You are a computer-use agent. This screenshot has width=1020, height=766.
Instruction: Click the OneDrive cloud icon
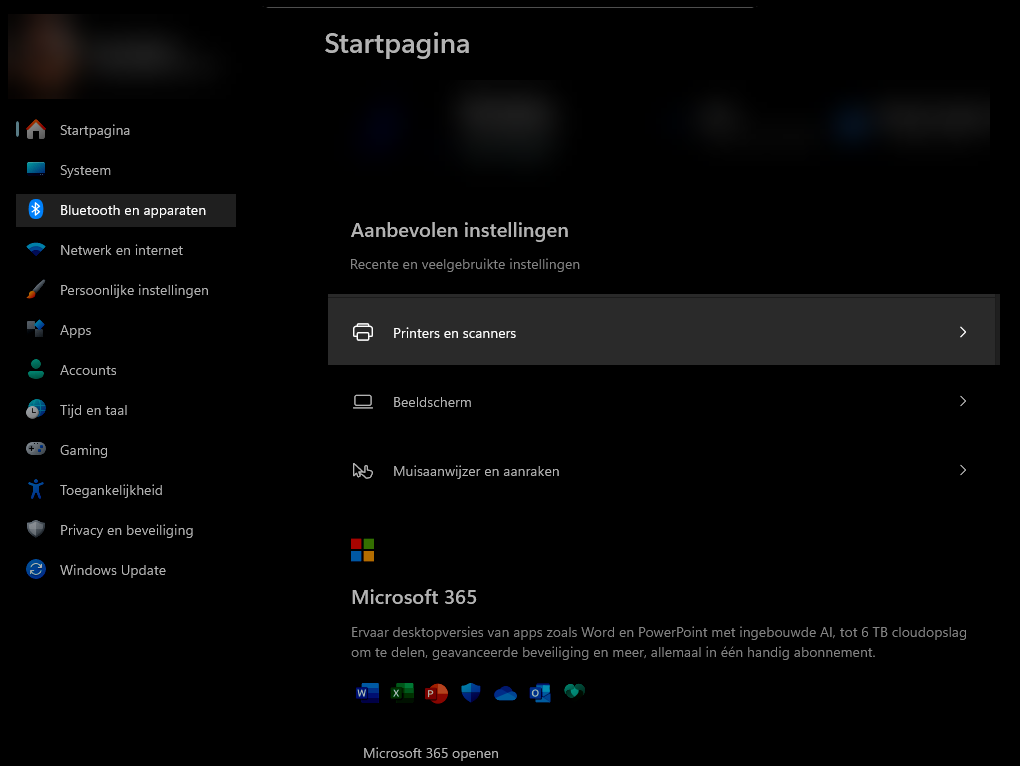pyautogui.click(x=505, y=693)
